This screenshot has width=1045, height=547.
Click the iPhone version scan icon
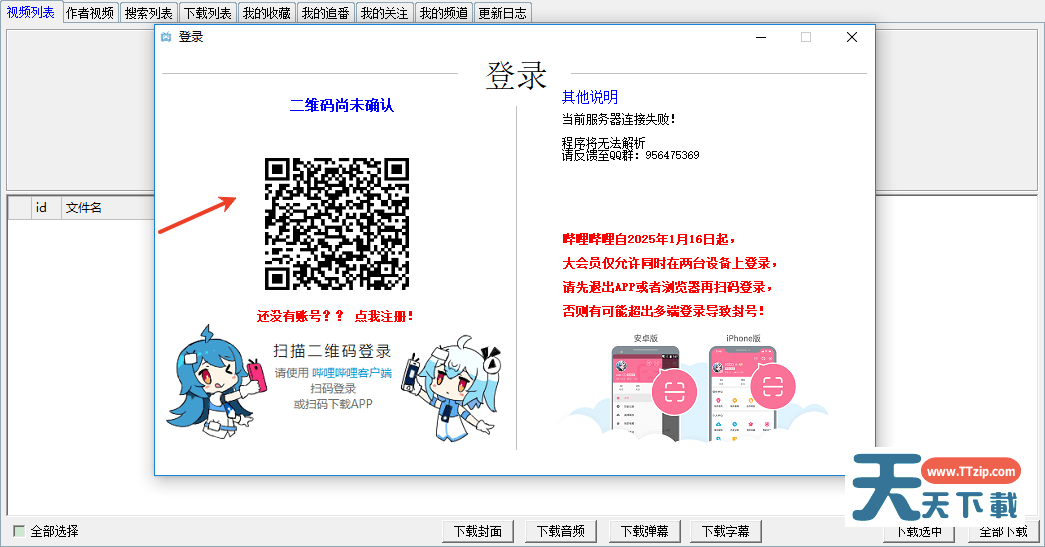[x=772, y=386]
